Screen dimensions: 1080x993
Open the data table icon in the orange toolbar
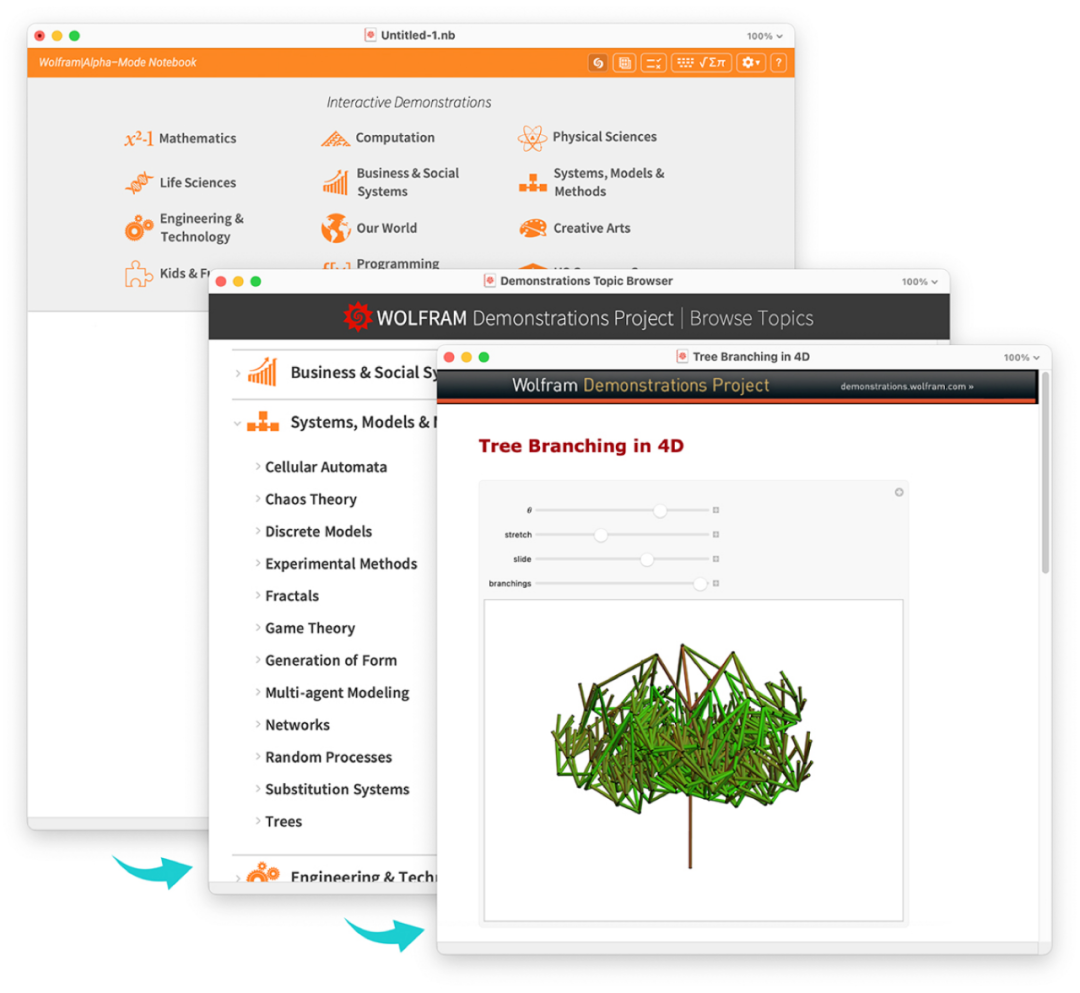[x=624, y=63]
